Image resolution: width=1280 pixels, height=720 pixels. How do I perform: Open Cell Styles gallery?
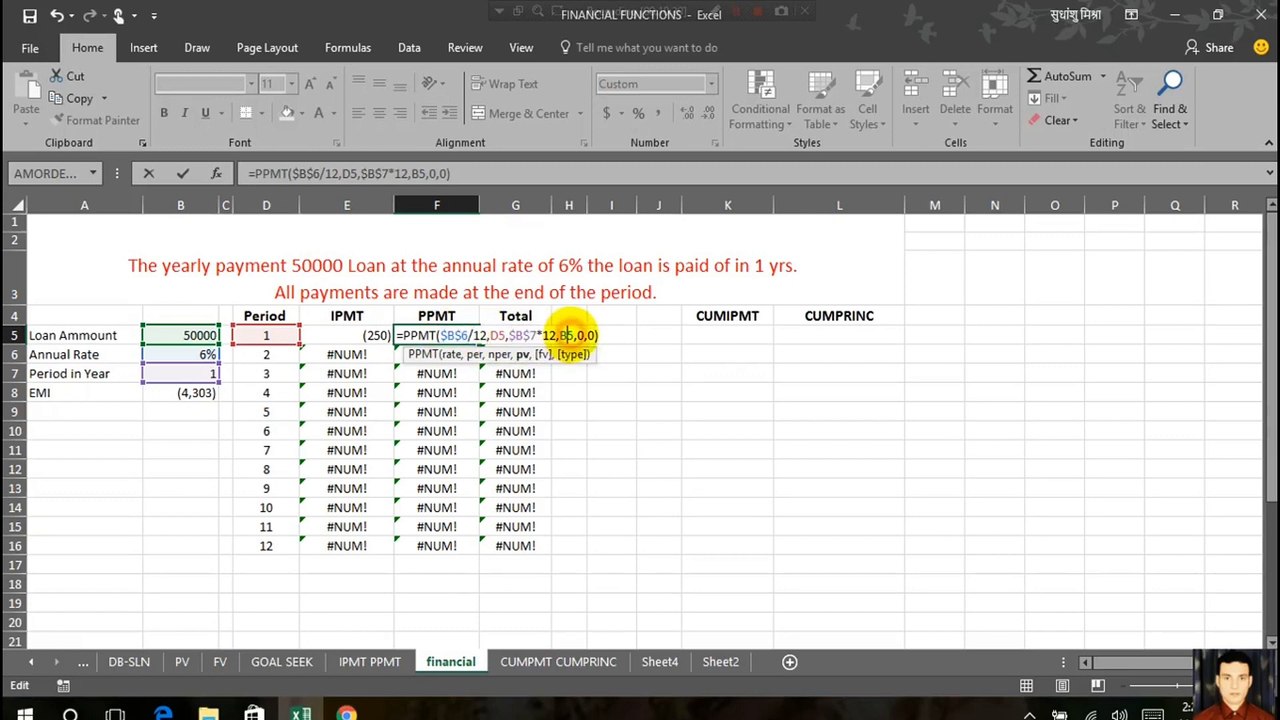pyautogui.click(x=867, y=100)
